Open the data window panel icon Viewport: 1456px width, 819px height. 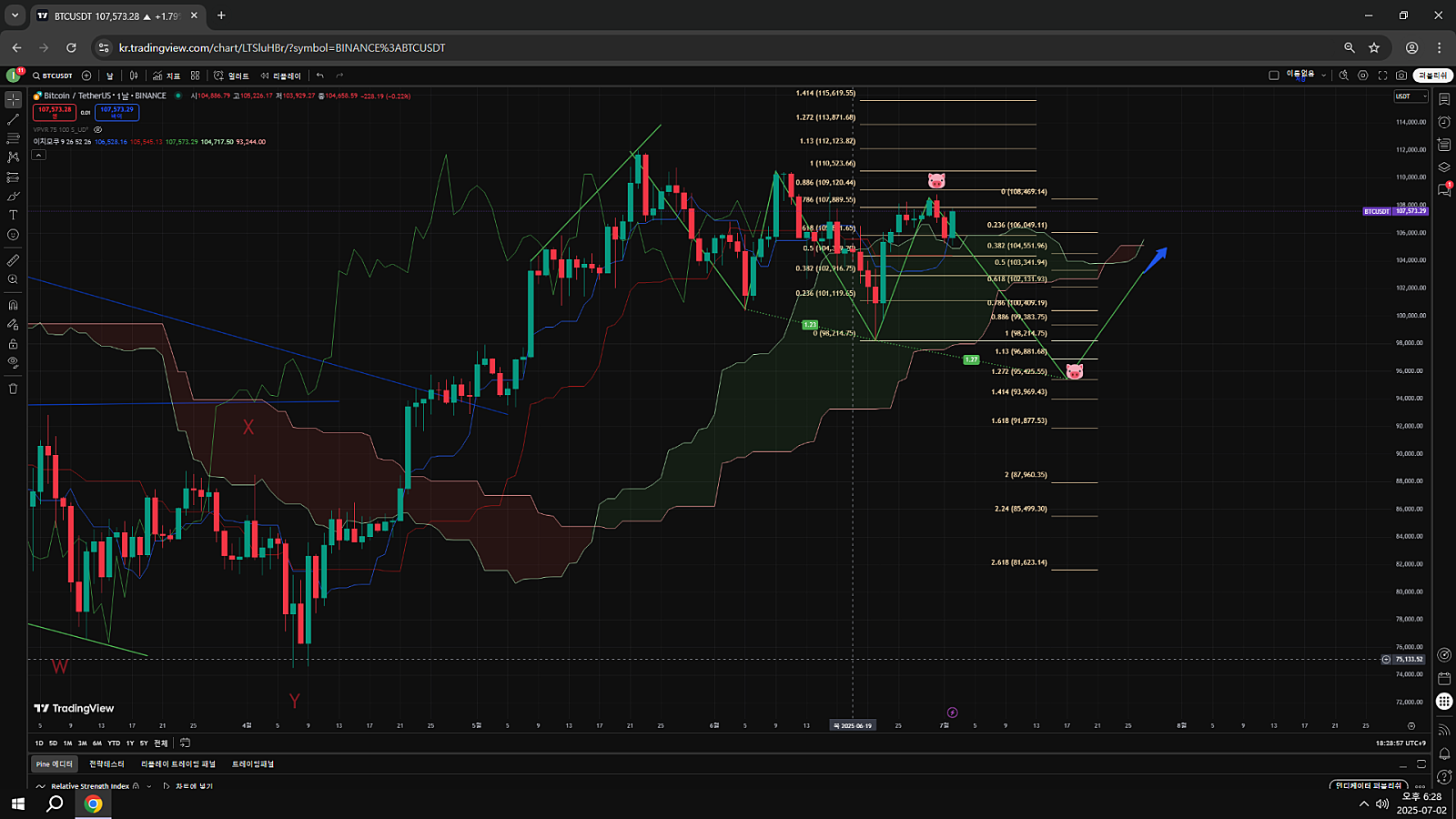[x=1444, y=145]
